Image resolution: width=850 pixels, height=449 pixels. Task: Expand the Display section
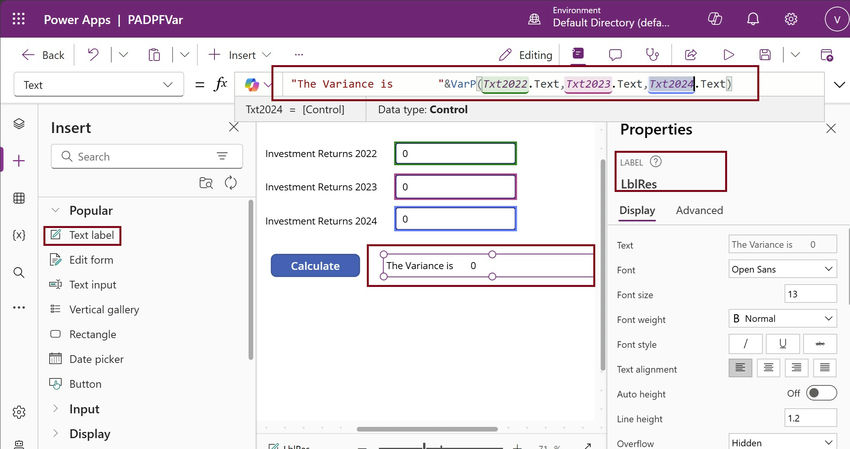(x=55, y=433)
